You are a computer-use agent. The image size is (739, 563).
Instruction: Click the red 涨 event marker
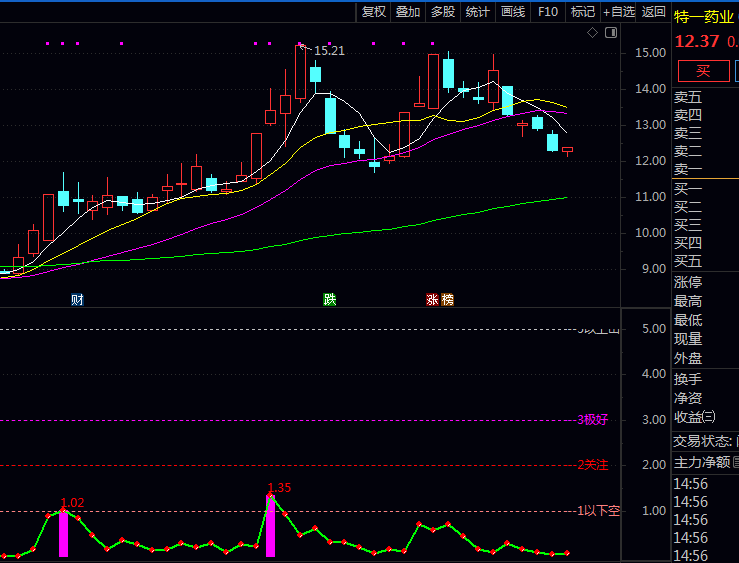pyautogui.click(x=433, y=300)
